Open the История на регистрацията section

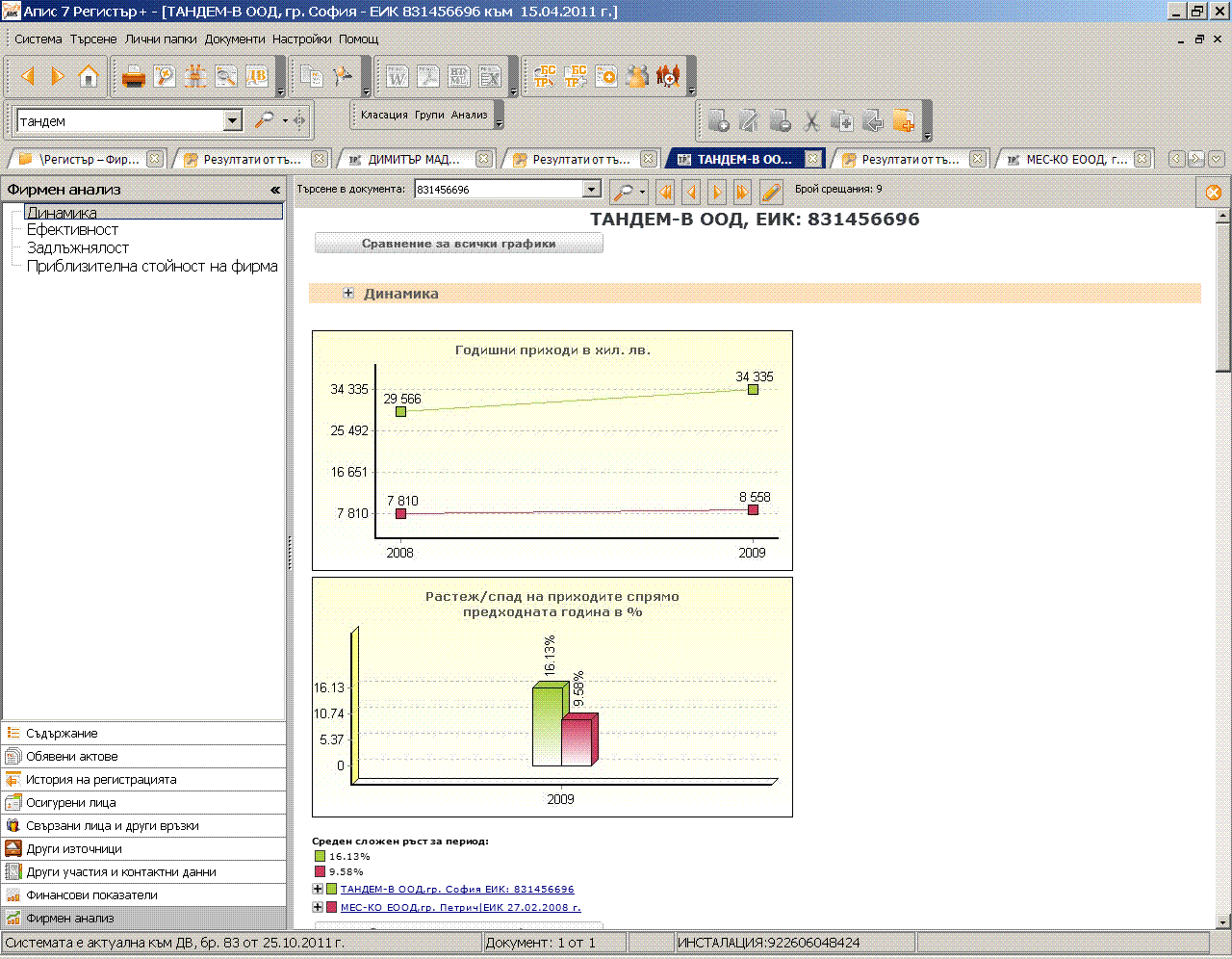click(x=144, y=780)
